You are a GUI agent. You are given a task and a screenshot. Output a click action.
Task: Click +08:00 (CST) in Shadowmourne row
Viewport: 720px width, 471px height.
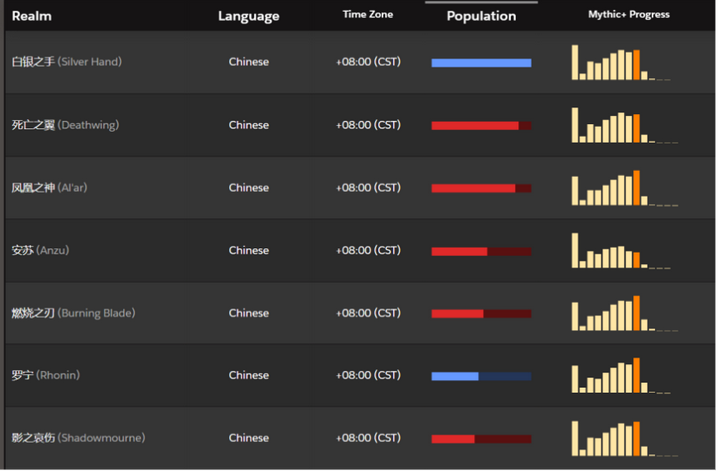[368, 438]
